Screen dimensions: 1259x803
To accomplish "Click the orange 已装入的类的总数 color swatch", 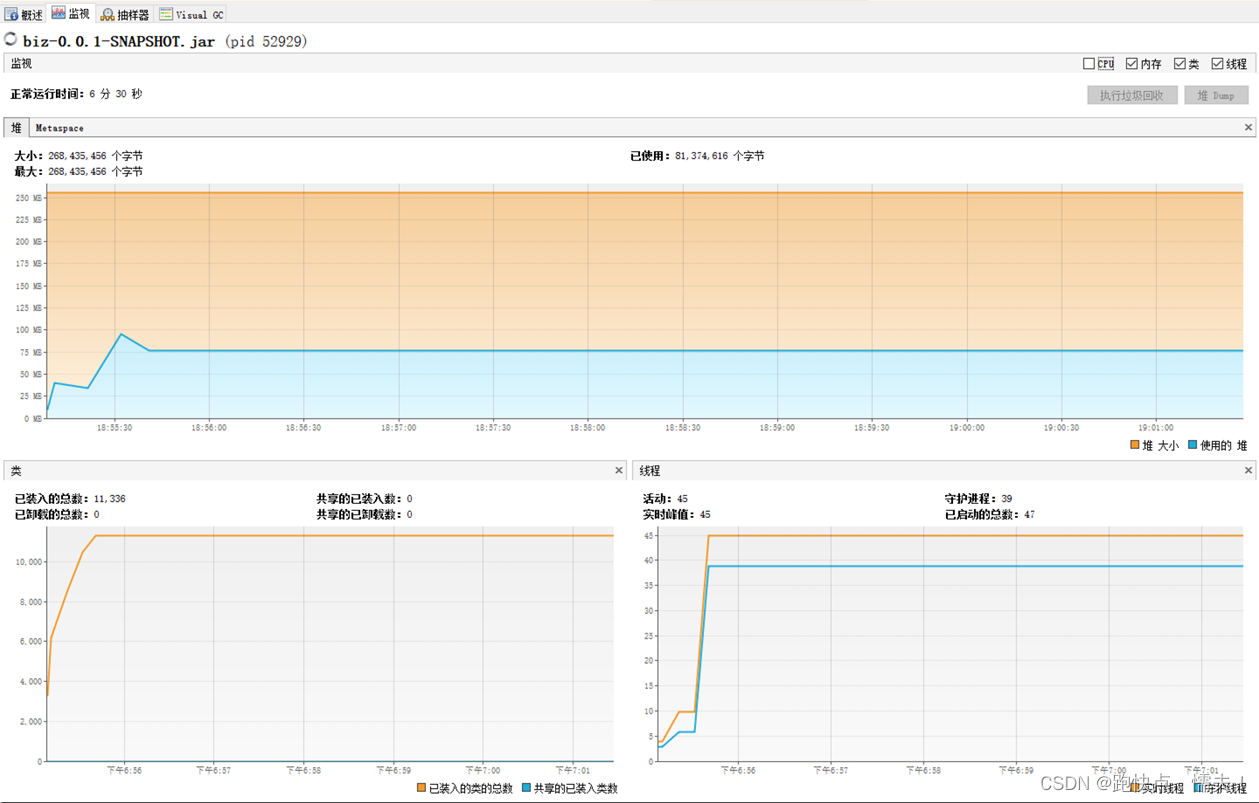I will (x=421, y=788).
